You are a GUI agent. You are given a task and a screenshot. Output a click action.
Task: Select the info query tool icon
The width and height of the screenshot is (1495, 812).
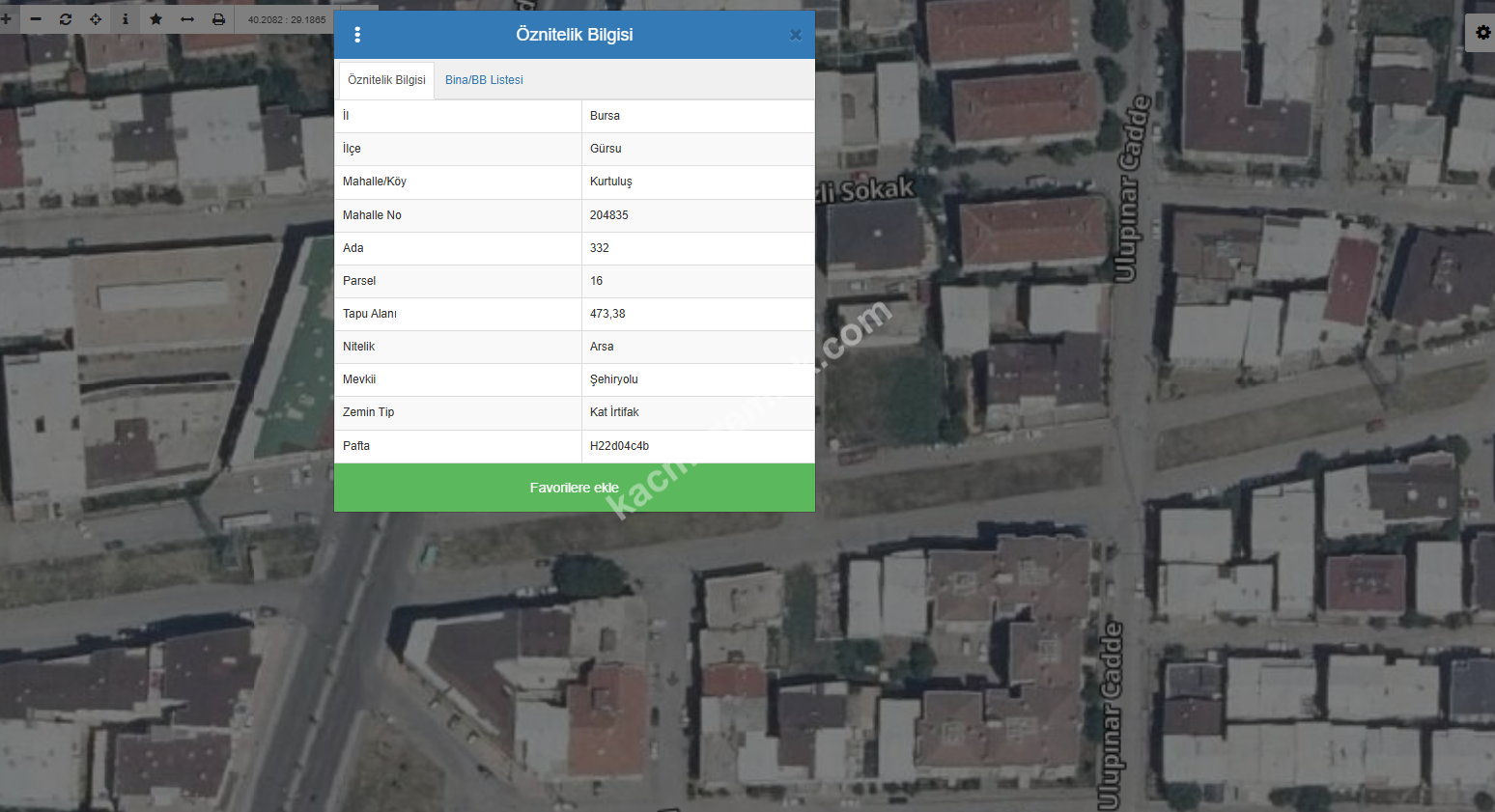point(126,19)
